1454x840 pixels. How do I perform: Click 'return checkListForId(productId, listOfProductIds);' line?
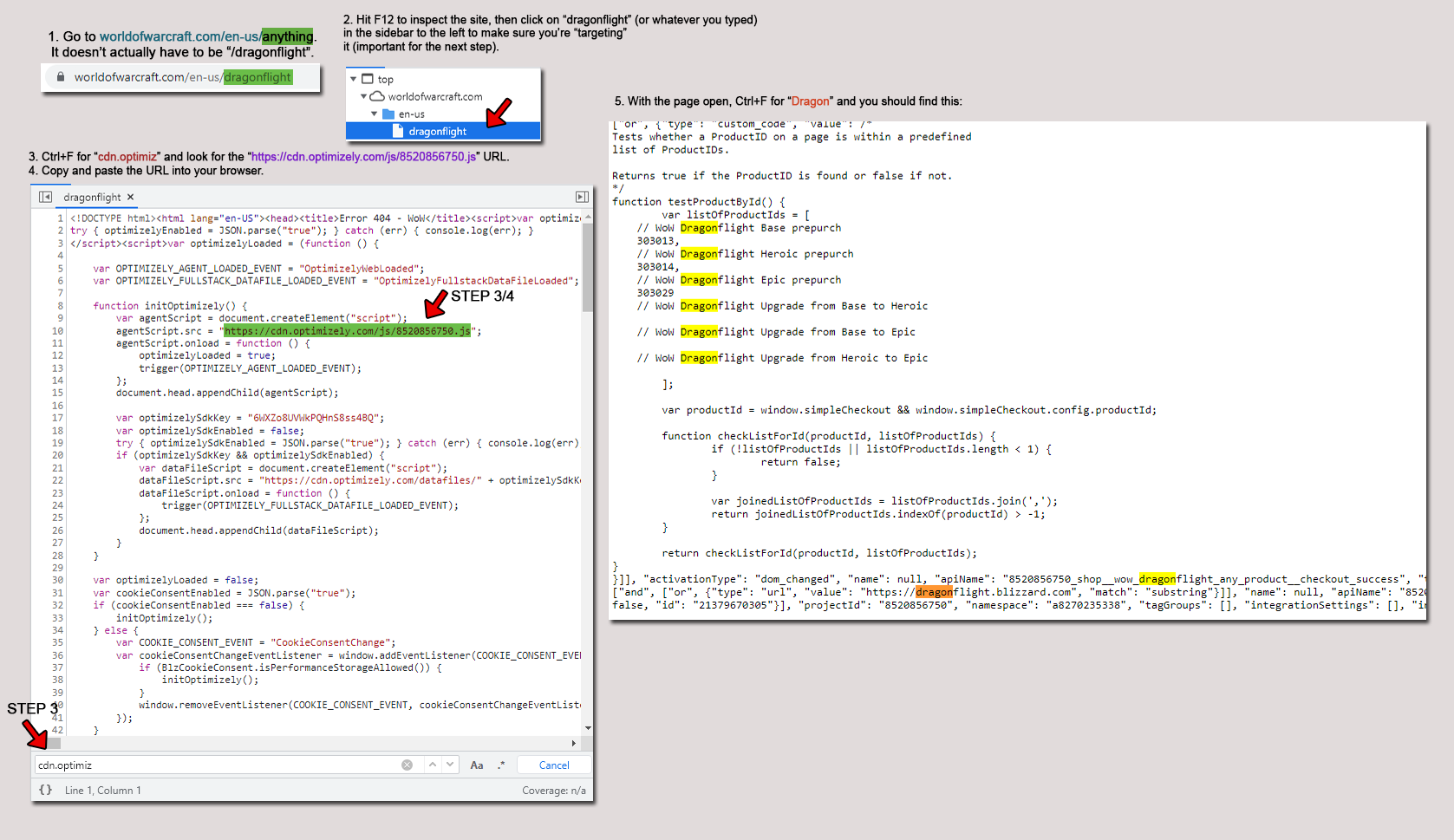819,553
